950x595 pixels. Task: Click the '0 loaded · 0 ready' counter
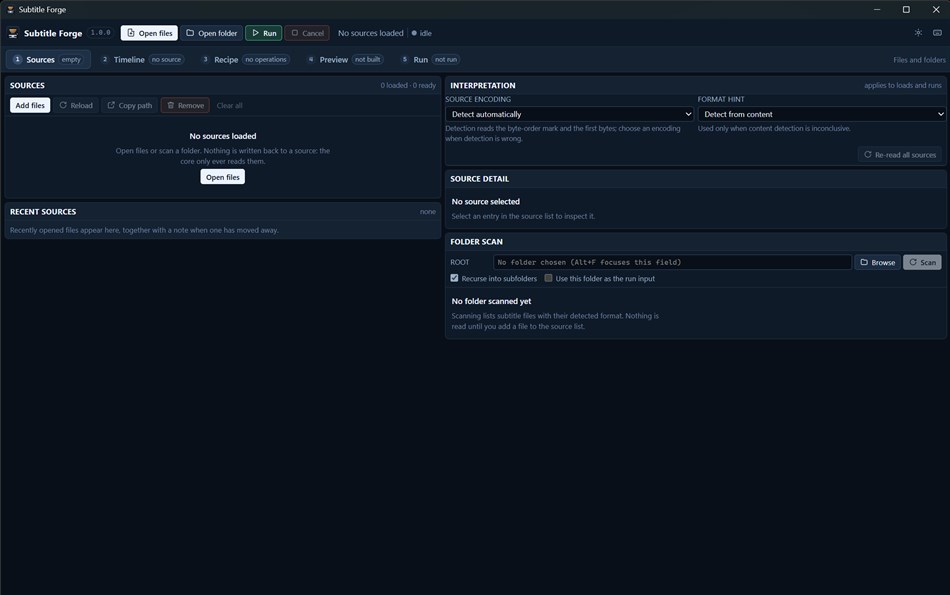coord(408,85)
